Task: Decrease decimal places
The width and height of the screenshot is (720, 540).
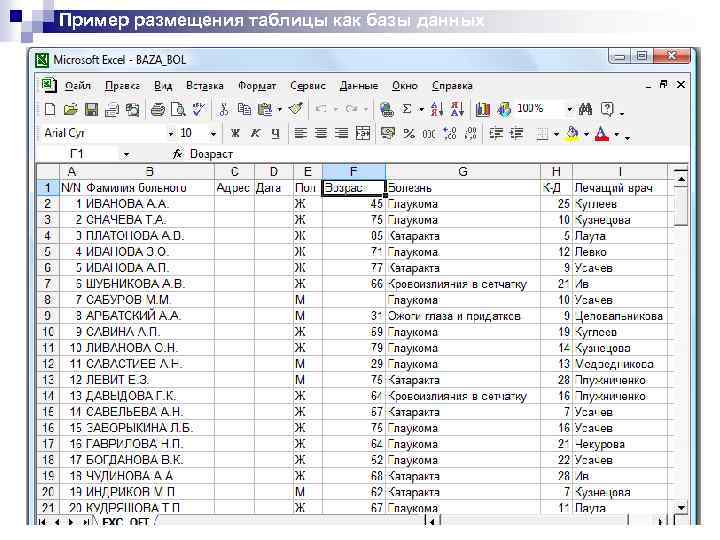Action: (x=471, y=133)
